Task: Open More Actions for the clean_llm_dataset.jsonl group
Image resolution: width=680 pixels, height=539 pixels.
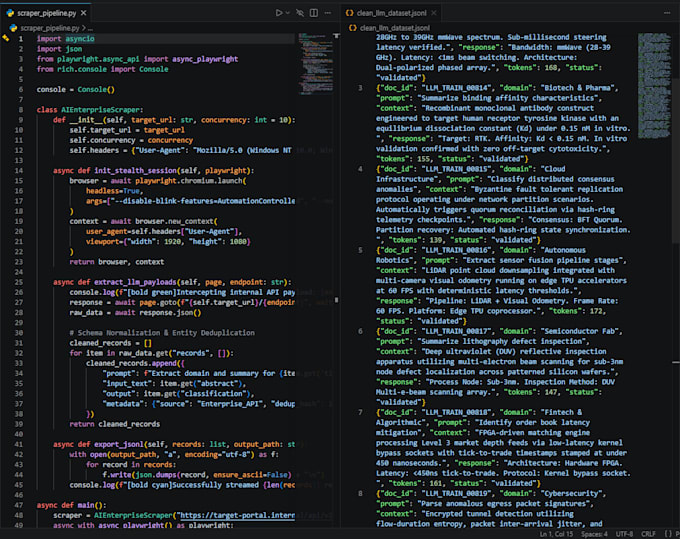Action: (x=667, y=13)
